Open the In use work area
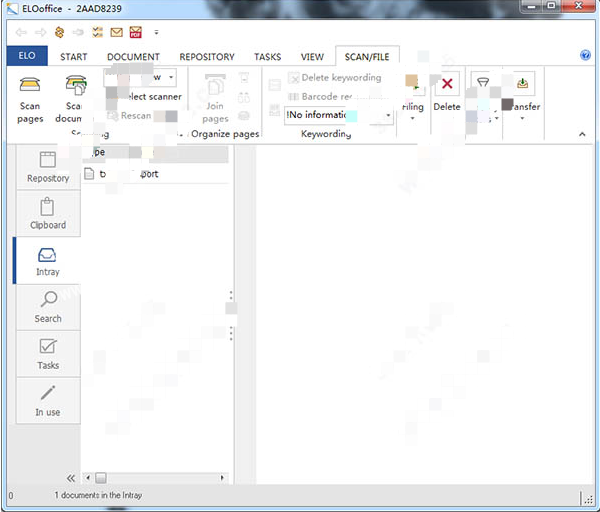Screen dimensions: 600x512 (x=48, y=401)
